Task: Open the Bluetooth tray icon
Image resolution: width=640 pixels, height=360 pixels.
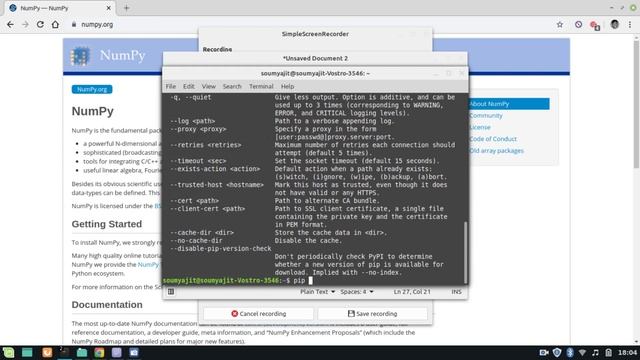Action: pyautogui.click(x=570, y=353)
